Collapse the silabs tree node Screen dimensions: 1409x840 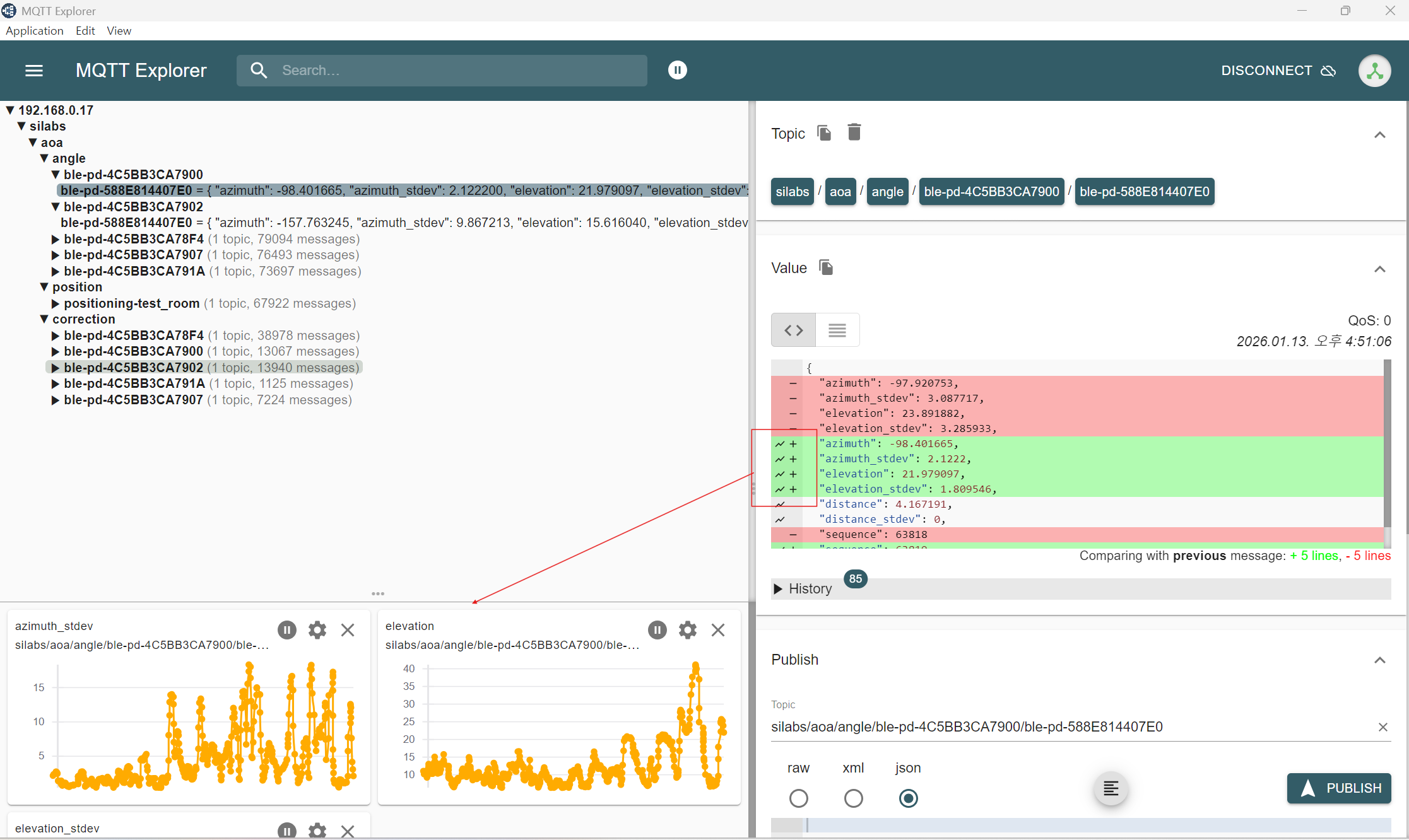[21, 126]
